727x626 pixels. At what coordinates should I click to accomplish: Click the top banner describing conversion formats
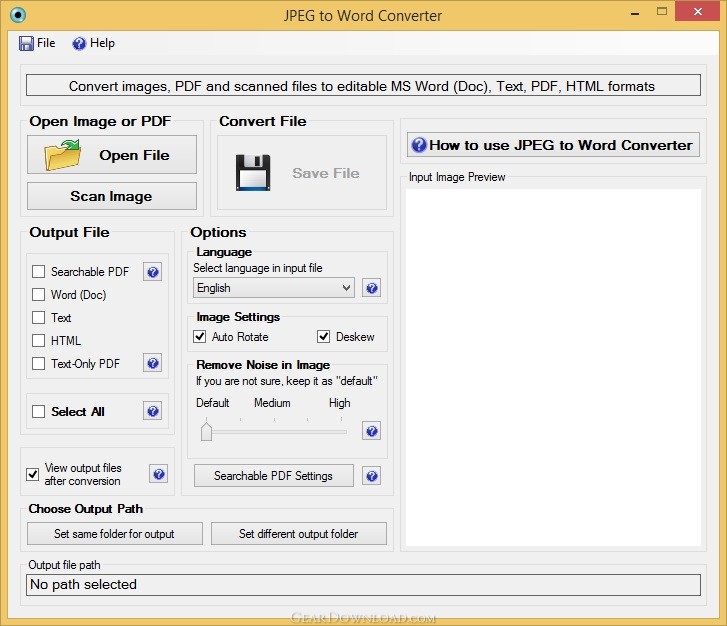coord(363,86)
